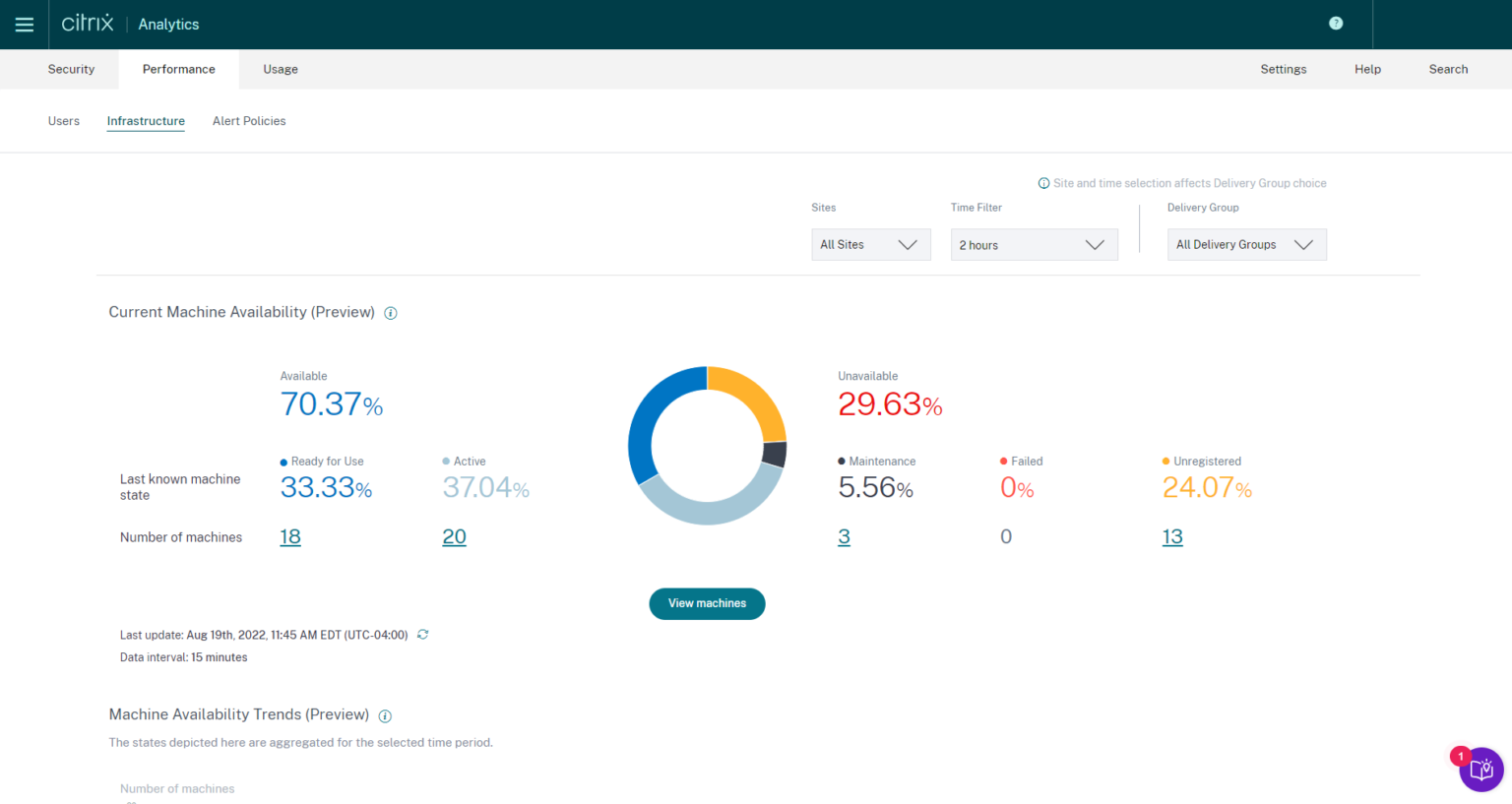This screenshot has width=1512, height=804.
Task: Switch to the Usage tab
Action: point(280,69)
